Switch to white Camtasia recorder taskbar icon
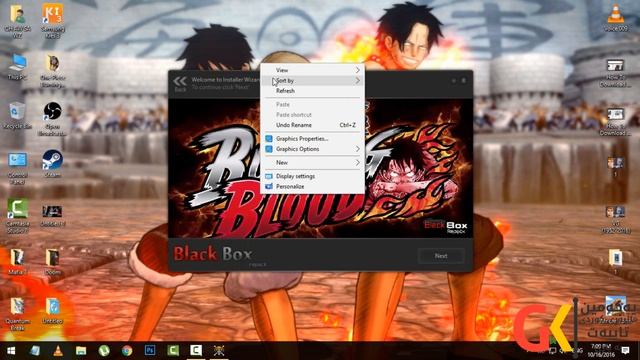This screenshot has width=640, height=360. pyautogui.click(x=196, y=350)
